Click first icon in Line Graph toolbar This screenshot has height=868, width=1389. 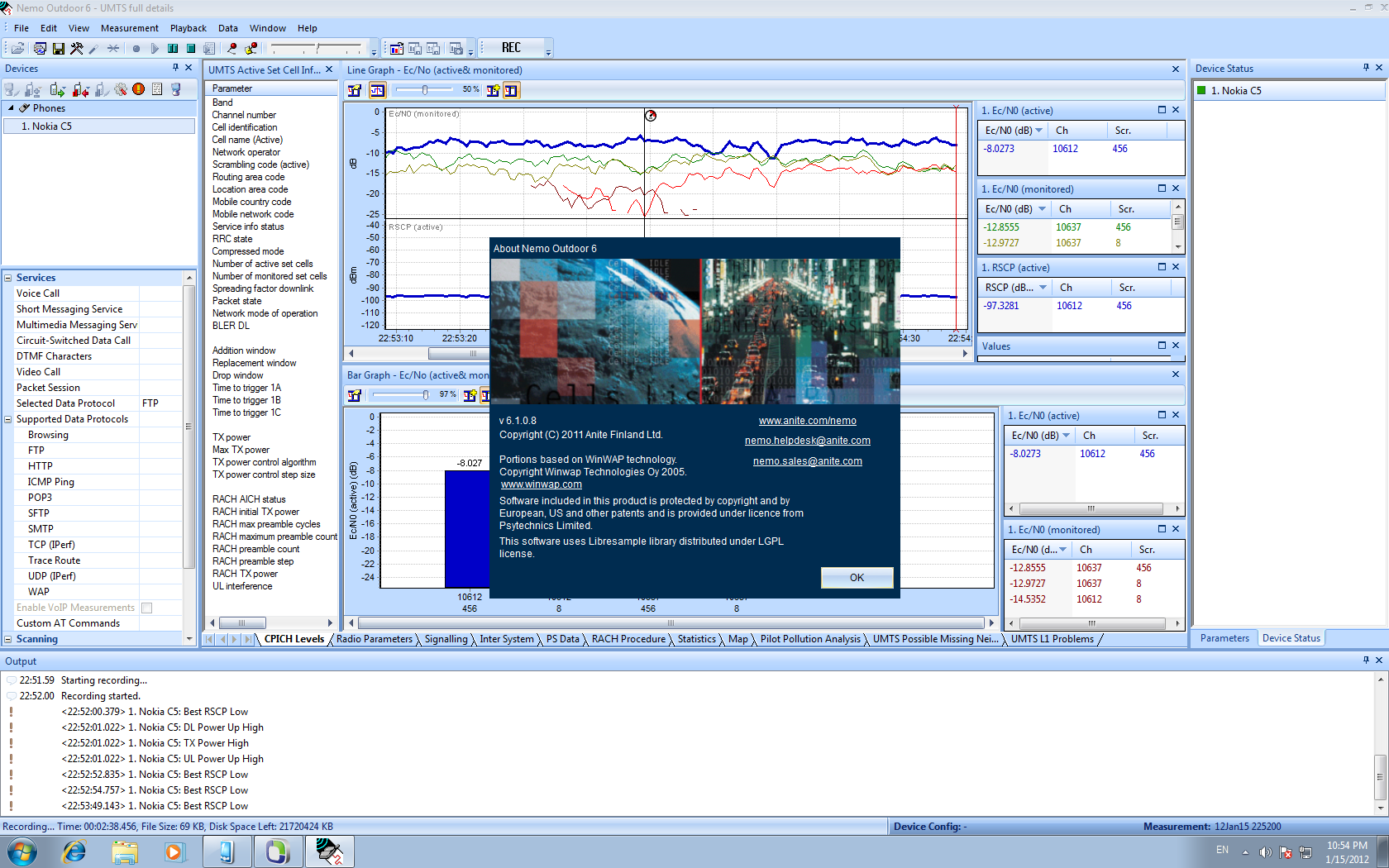(x=355, y=90)
